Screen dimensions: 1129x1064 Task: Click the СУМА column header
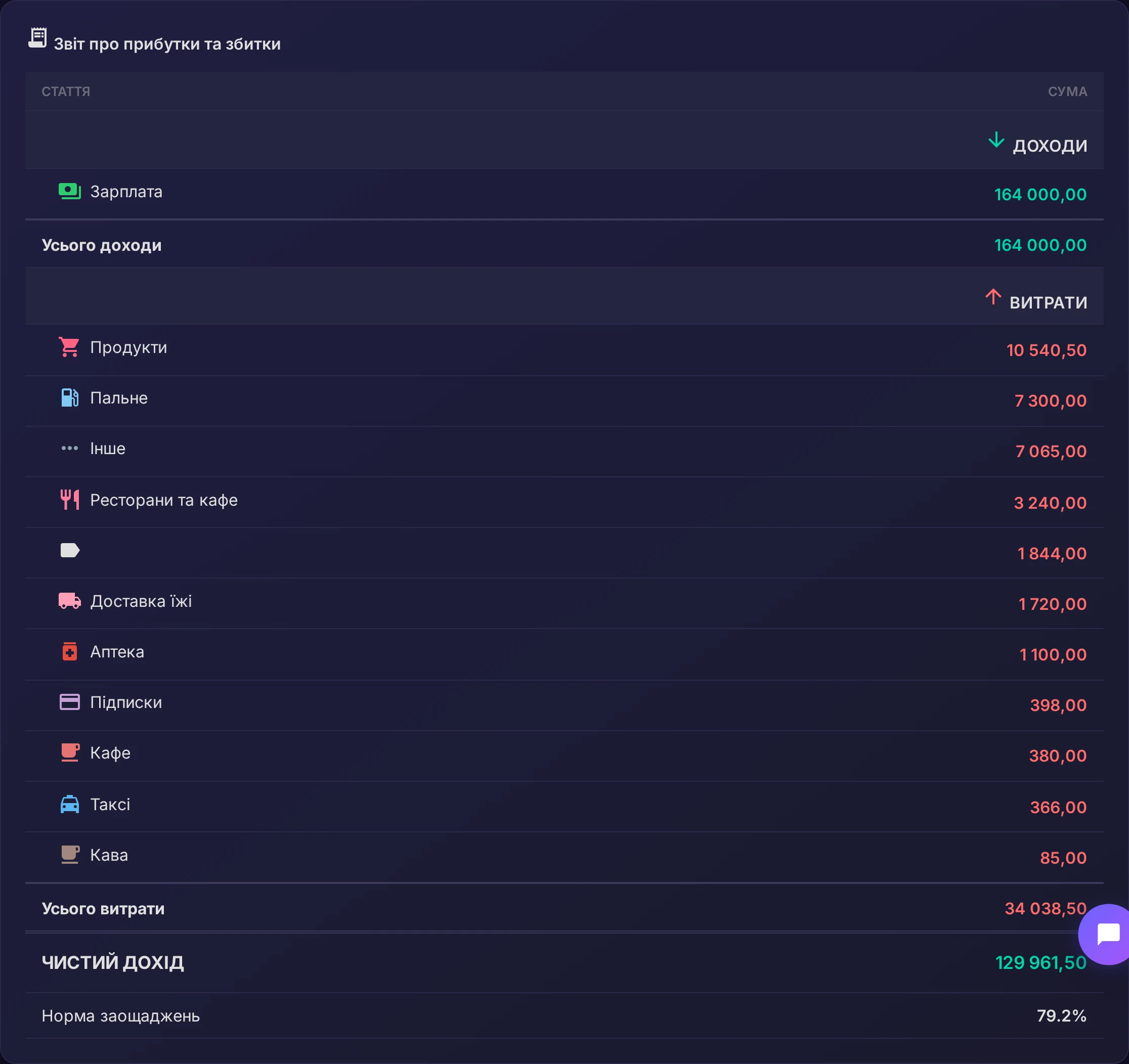(x=1067, y=92)
